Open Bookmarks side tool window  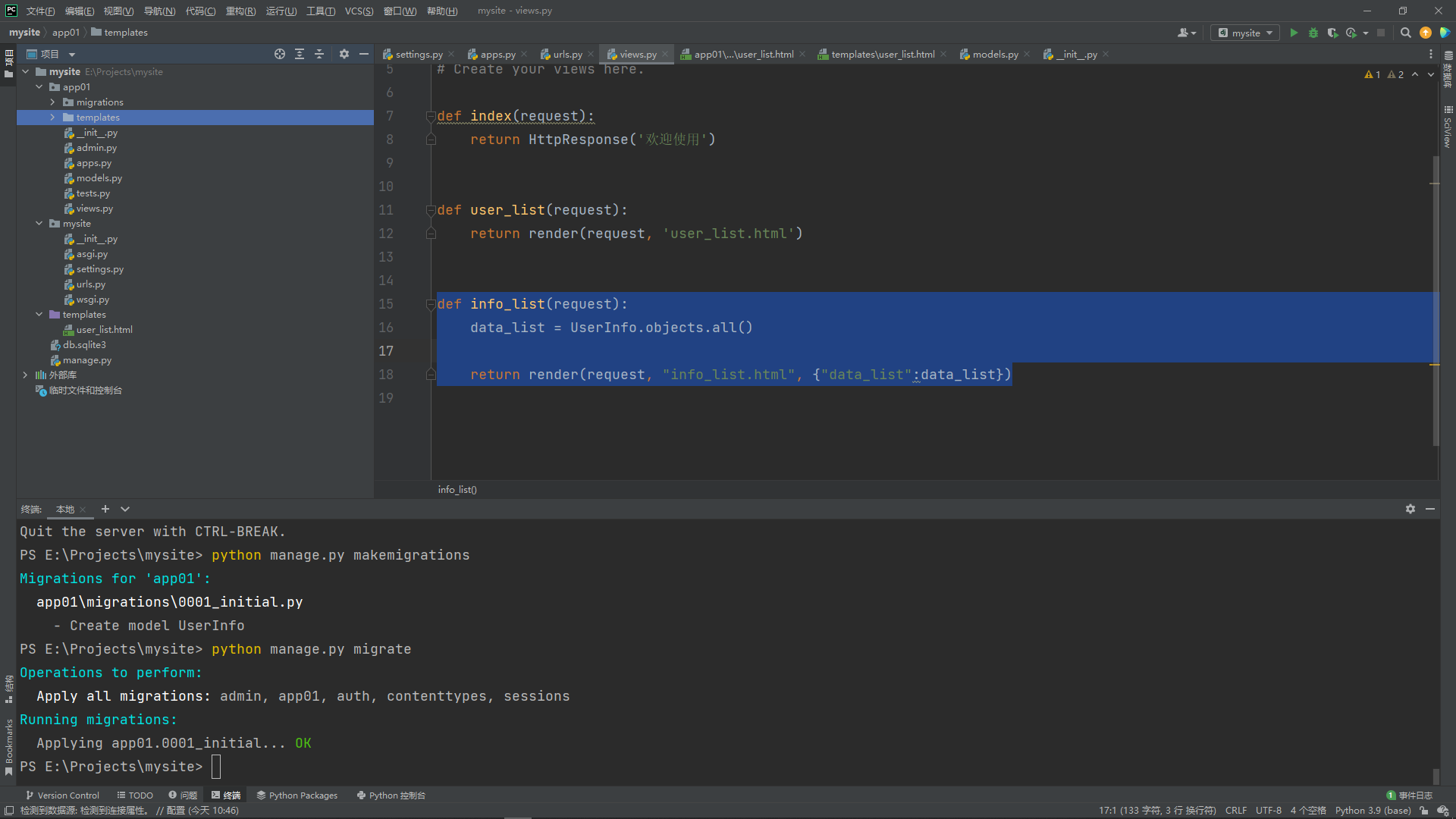click(x=9, y=747)
